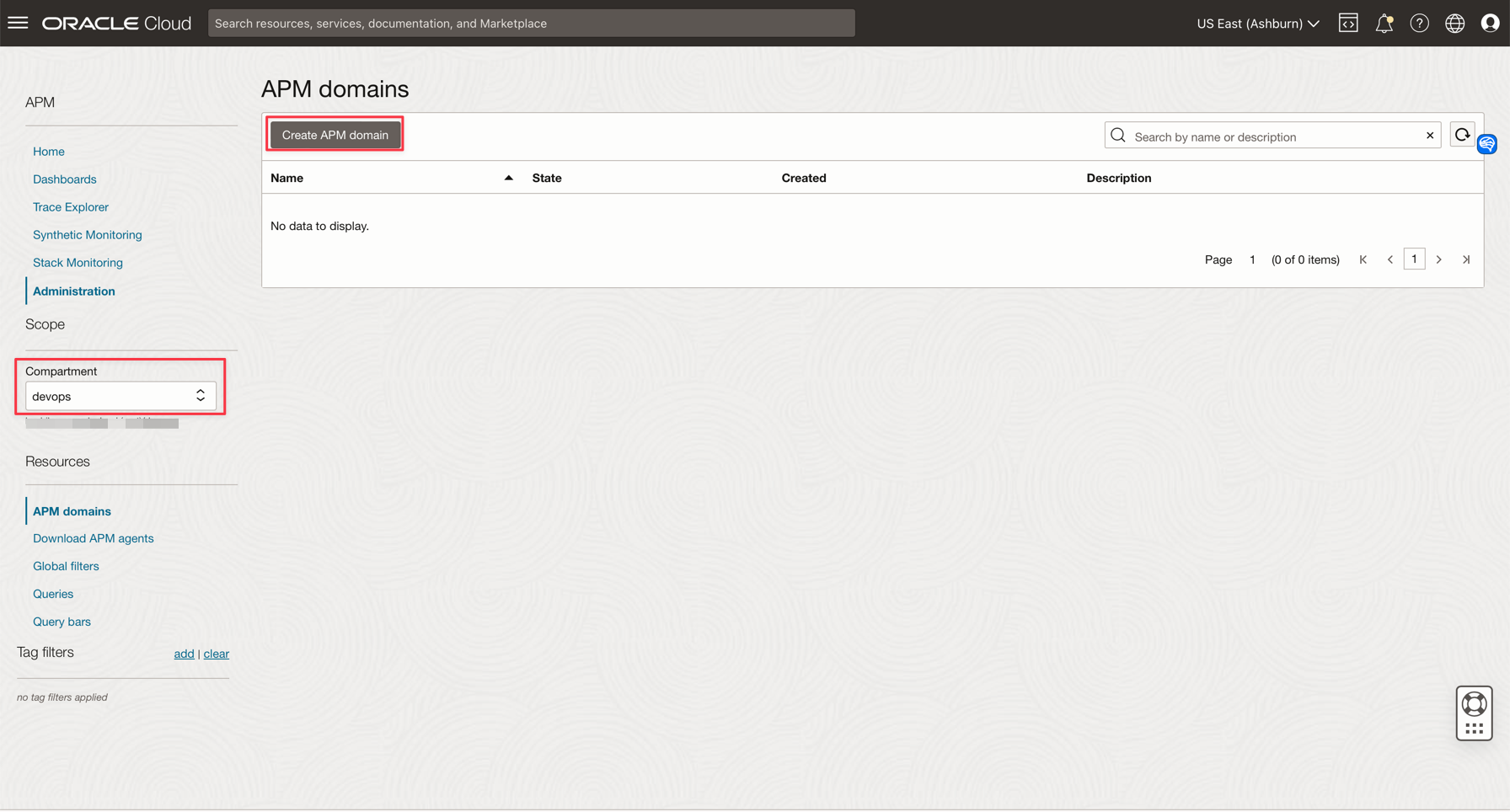Open the notifications bell
The height and width of the screenshot is (812, 1510).
[x=1384, y=24]
